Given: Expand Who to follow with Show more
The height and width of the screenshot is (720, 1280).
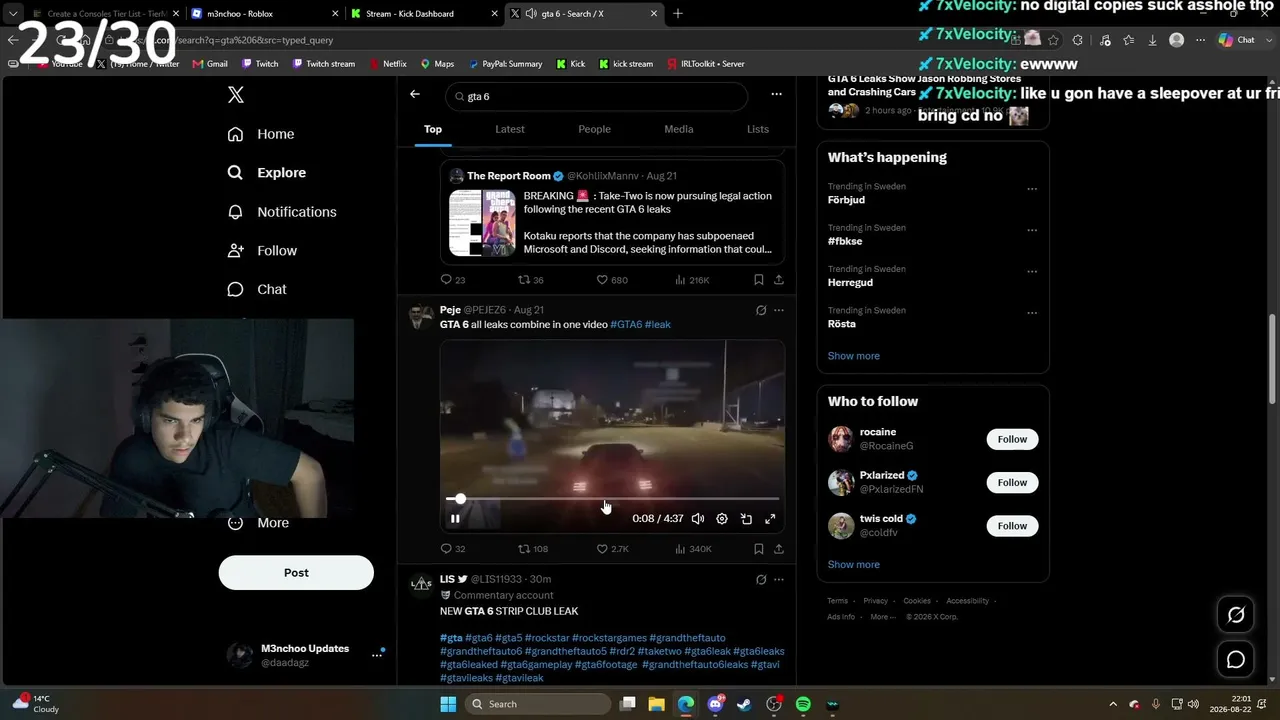Looking at the screenshot, I should [853, 565].
